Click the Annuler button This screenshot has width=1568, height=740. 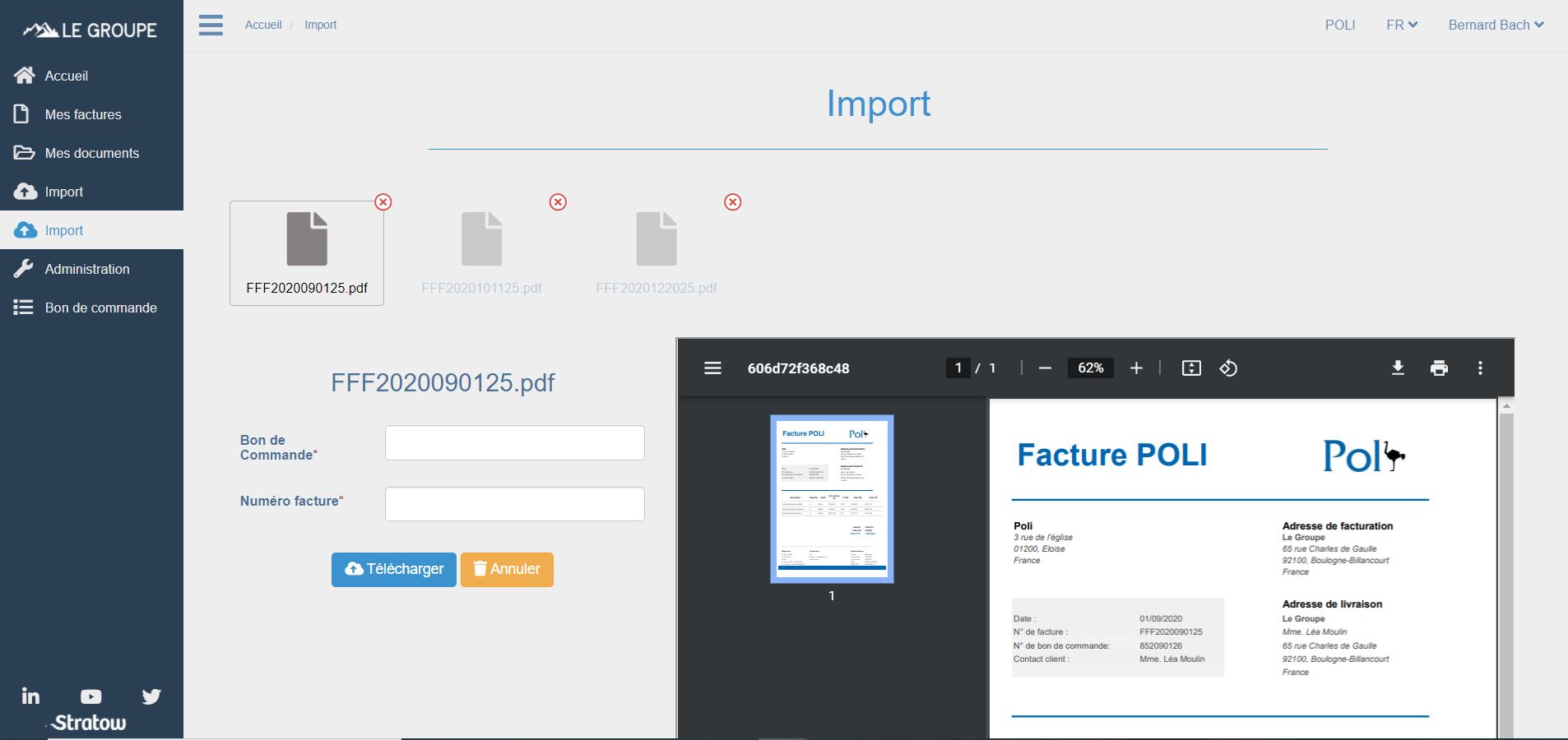tap(507, 570)
